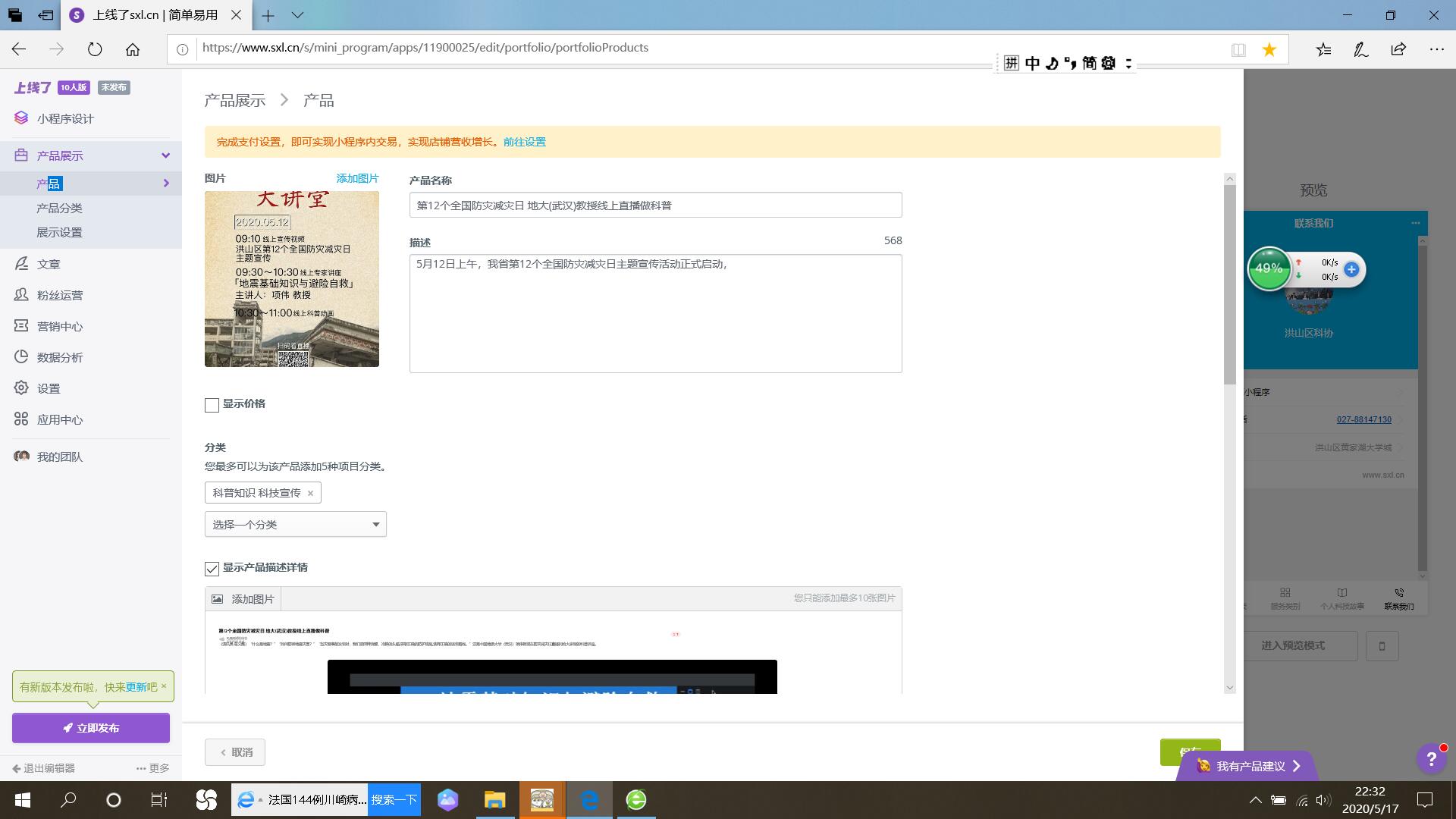Screen dimensions: 1456x819
Task: Click the green 49% memory ball
Action: click(x=1269, y=268)
